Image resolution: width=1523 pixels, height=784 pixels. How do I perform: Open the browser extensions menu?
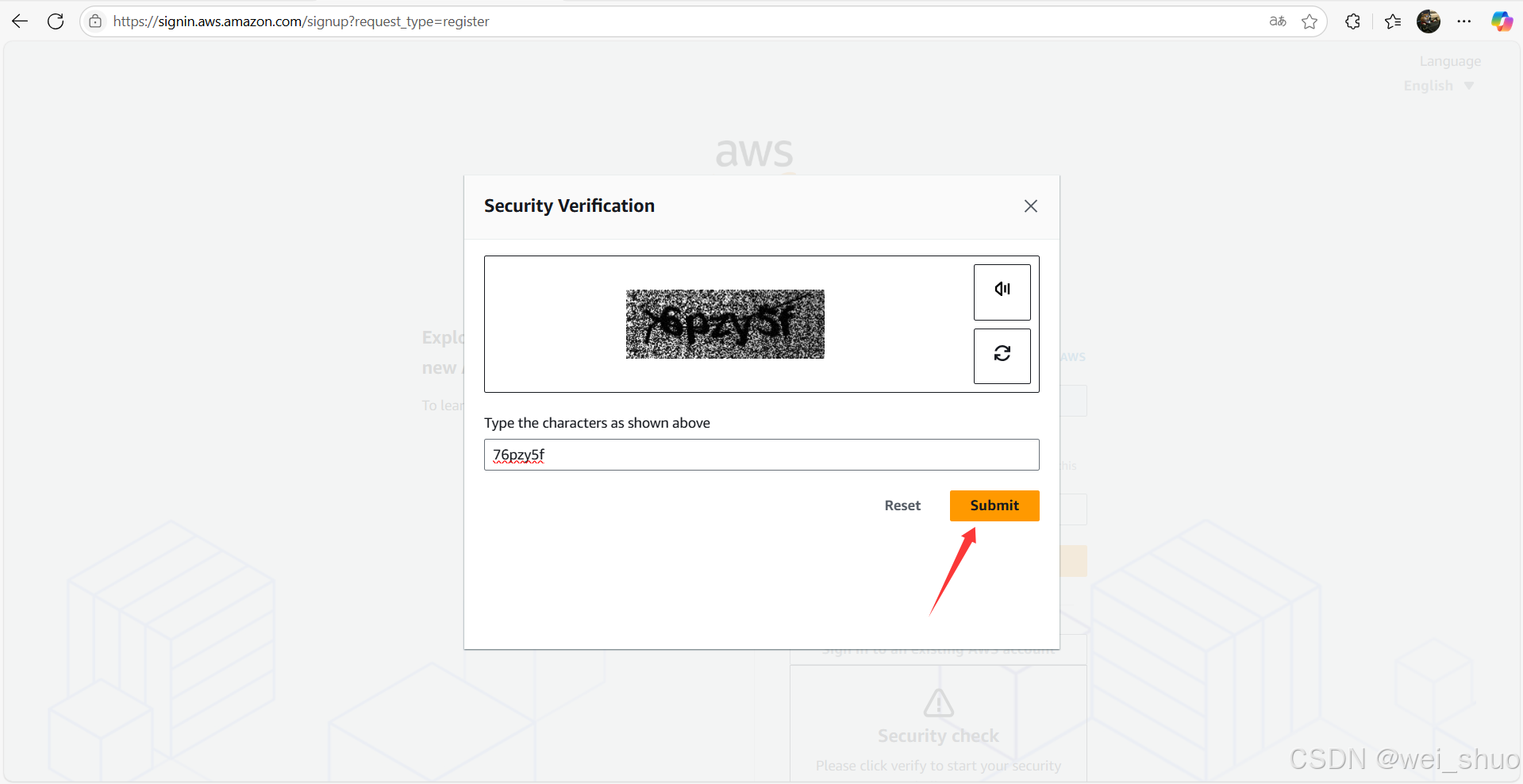(x=1353, y=21)
